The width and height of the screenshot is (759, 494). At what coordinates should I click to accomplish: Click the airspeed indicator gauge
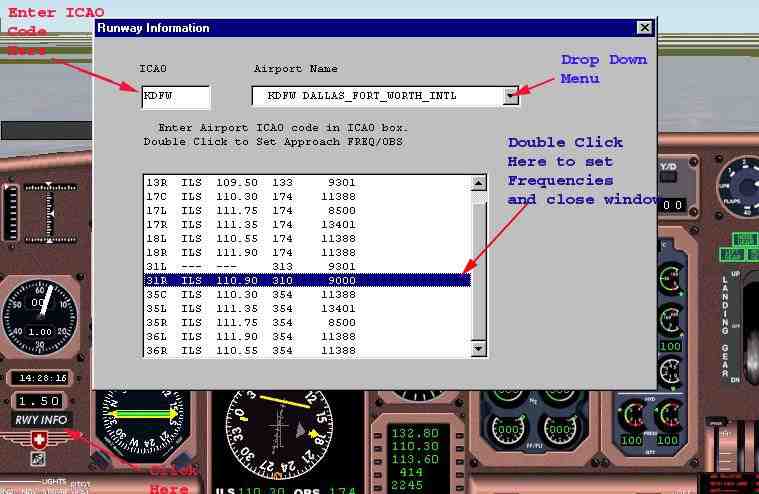[38, 320]
